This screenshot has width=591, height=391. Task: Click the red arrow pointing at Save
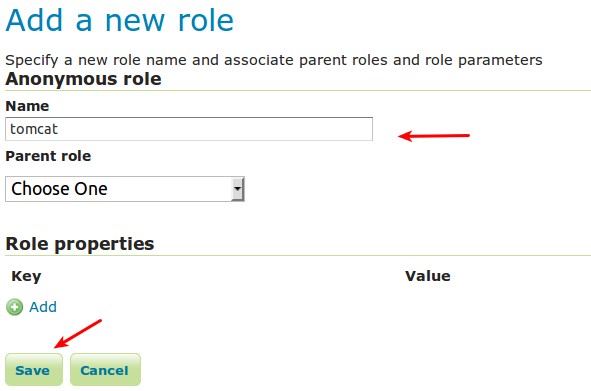78,334
